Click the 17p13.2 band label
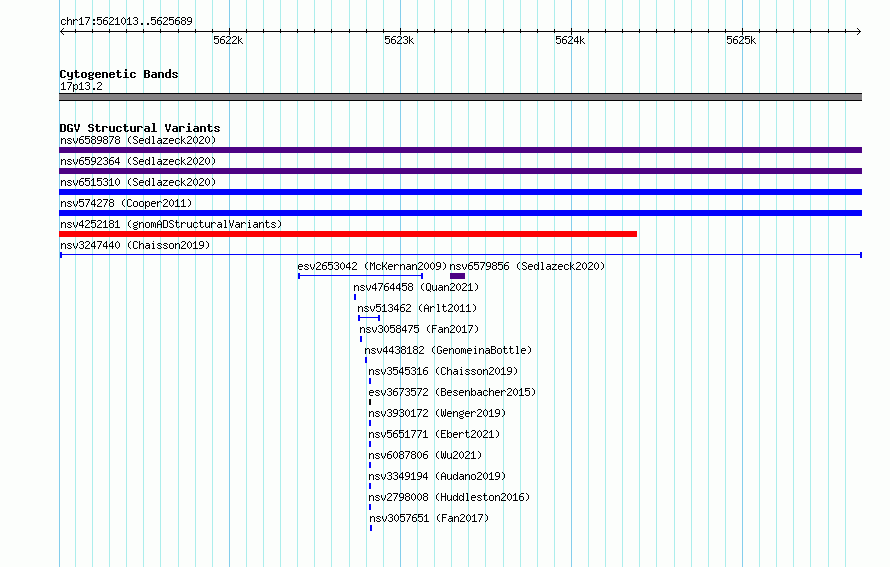Viewport: 890px width, 567px height. (x=81, y=86)
